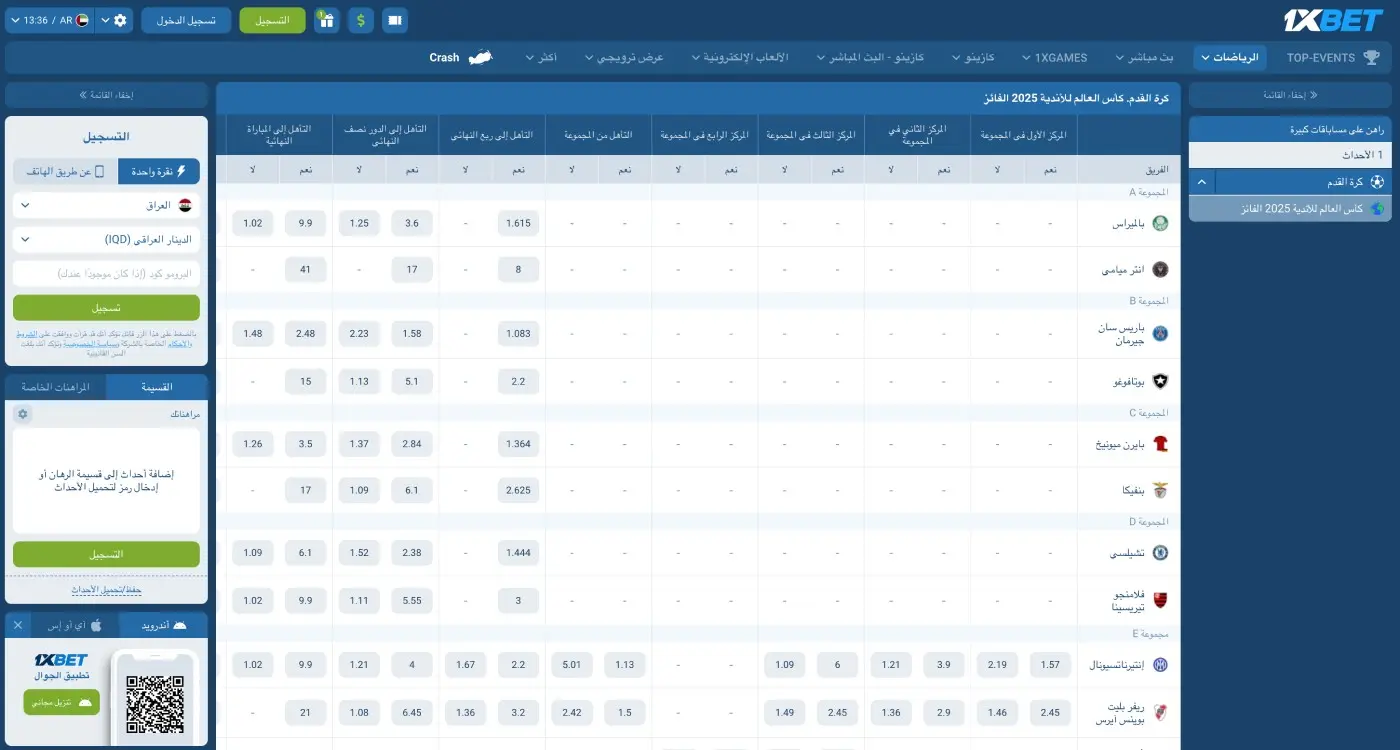1400x750 pixels.
Task: Click the Benfica team logo
Action: [x=1160, y=490]
